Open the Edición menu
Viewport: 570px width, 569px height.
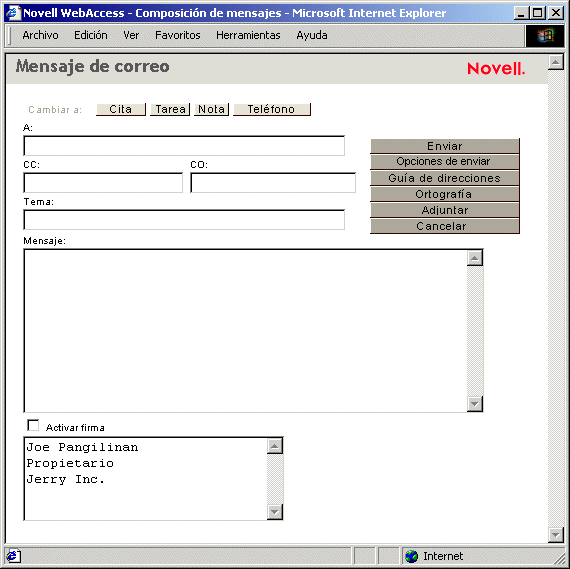91,35
